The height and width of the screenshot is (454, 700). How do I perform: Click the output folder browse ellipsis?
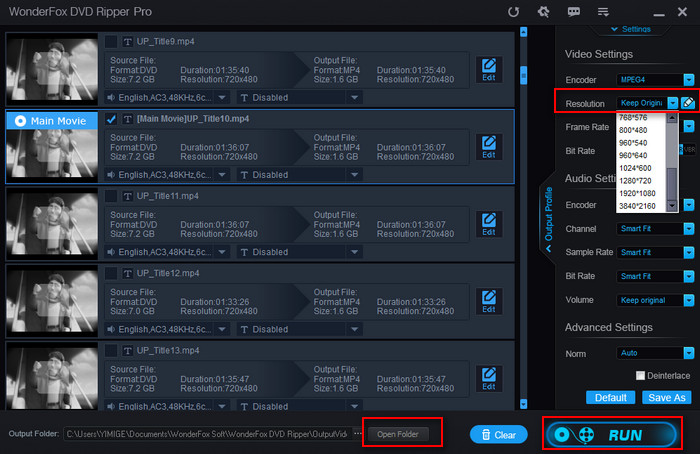pos(358,433)
